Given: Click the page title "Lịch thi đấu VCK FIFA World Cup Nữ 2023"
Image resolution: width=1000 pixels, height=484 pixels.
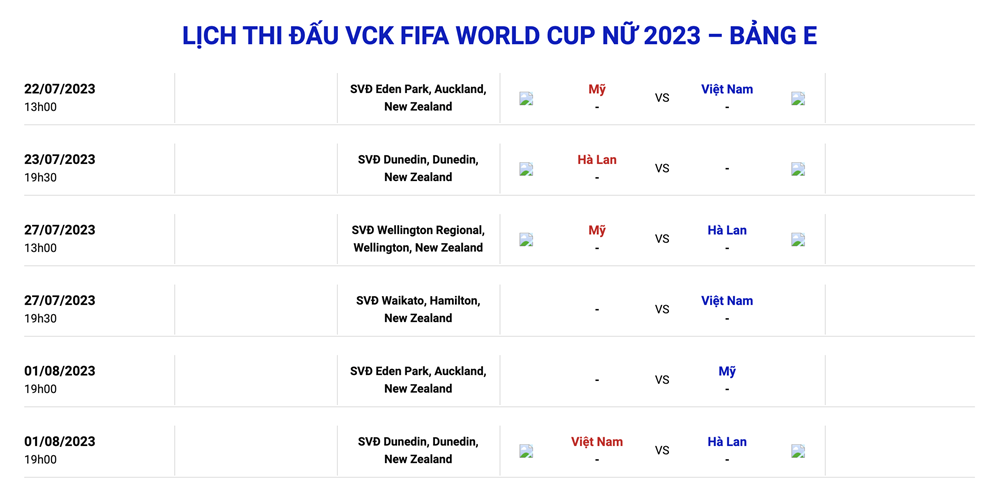Looking at the screenshot, I should point(499,36).
